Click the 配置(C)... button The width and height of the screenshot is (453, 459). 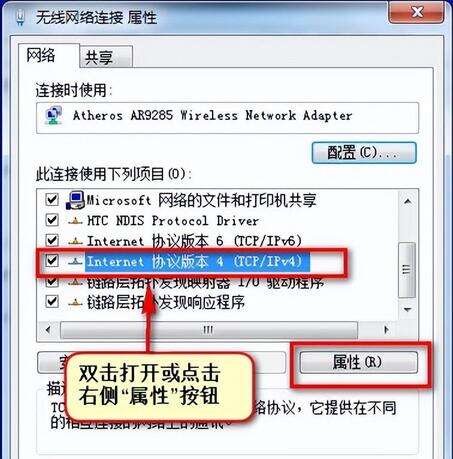364,153
